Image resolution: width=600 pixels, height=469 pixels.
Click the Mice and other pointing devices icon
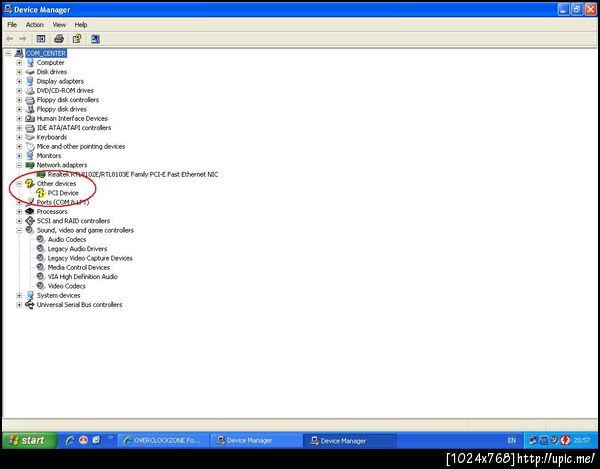[x=30, y=147]
